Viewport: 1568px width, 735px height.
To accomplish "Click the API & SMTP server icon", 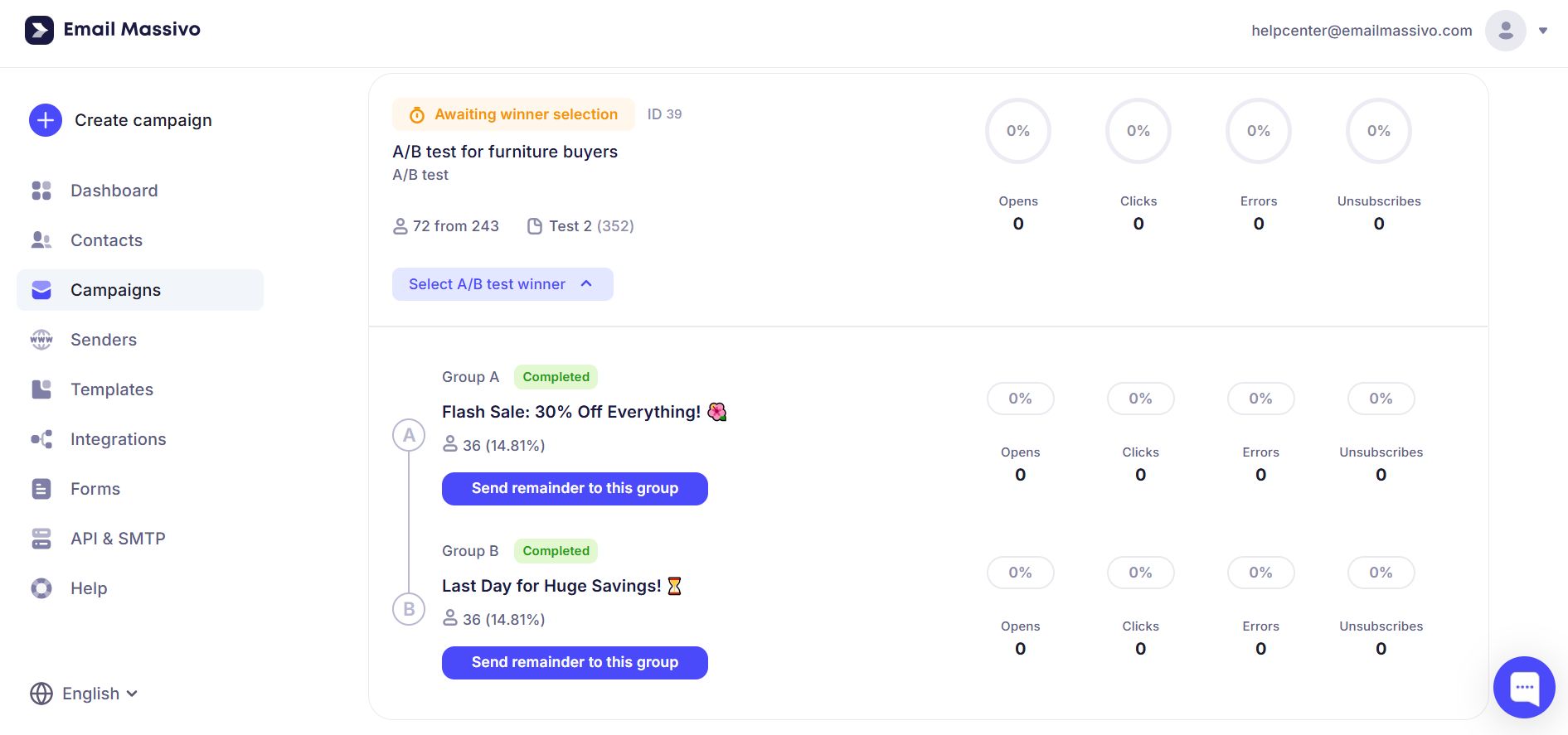I will point(41,539).
